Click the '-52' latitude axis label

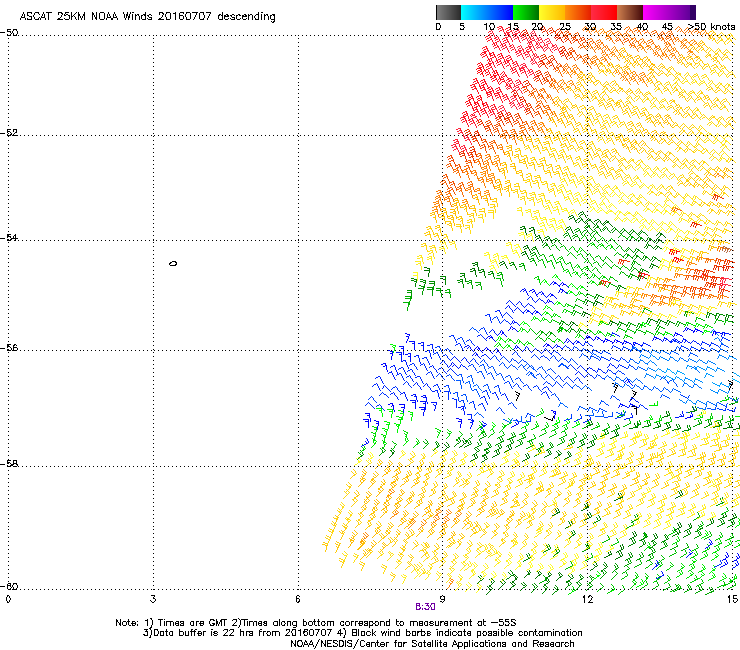(x=9, y=133)
